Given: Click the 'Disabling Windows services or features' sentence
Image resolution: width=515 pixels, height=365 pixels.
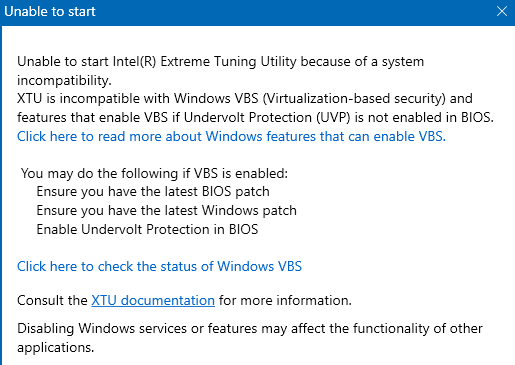Looking at the screenshot, I should point(137,329).
